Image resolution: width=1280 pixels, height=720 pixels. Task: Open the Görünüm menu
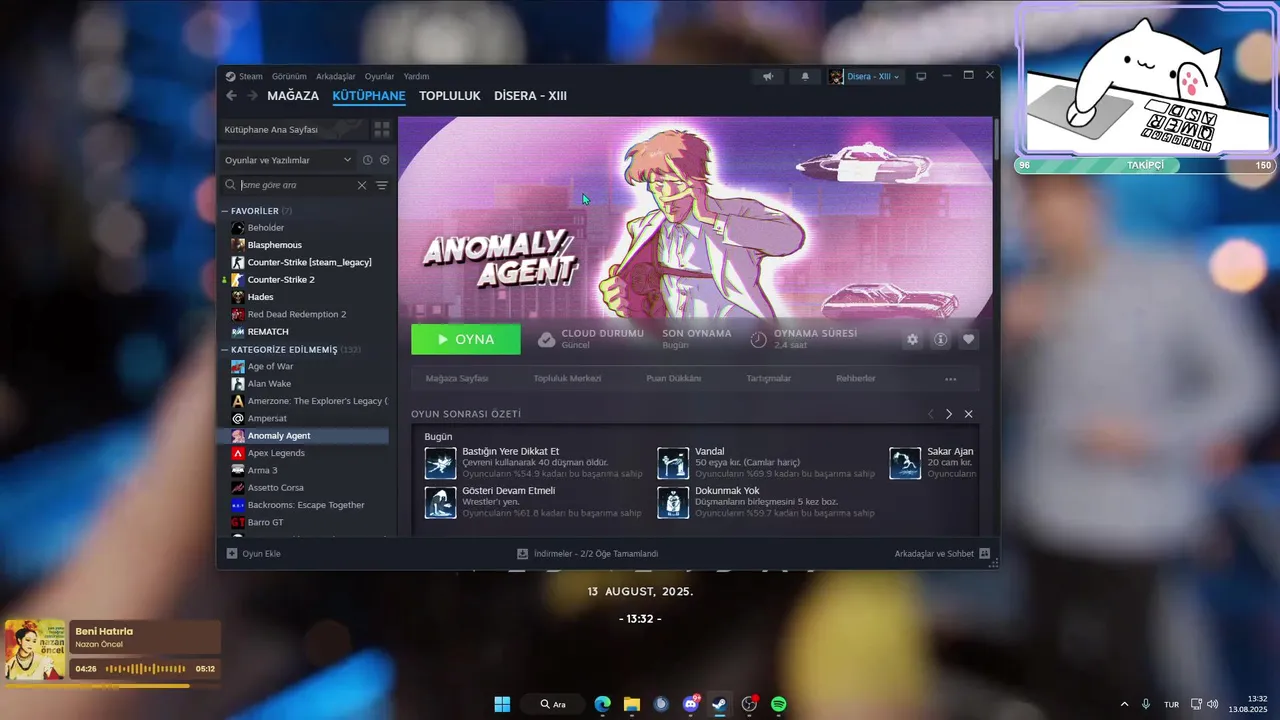pos(289,76)
